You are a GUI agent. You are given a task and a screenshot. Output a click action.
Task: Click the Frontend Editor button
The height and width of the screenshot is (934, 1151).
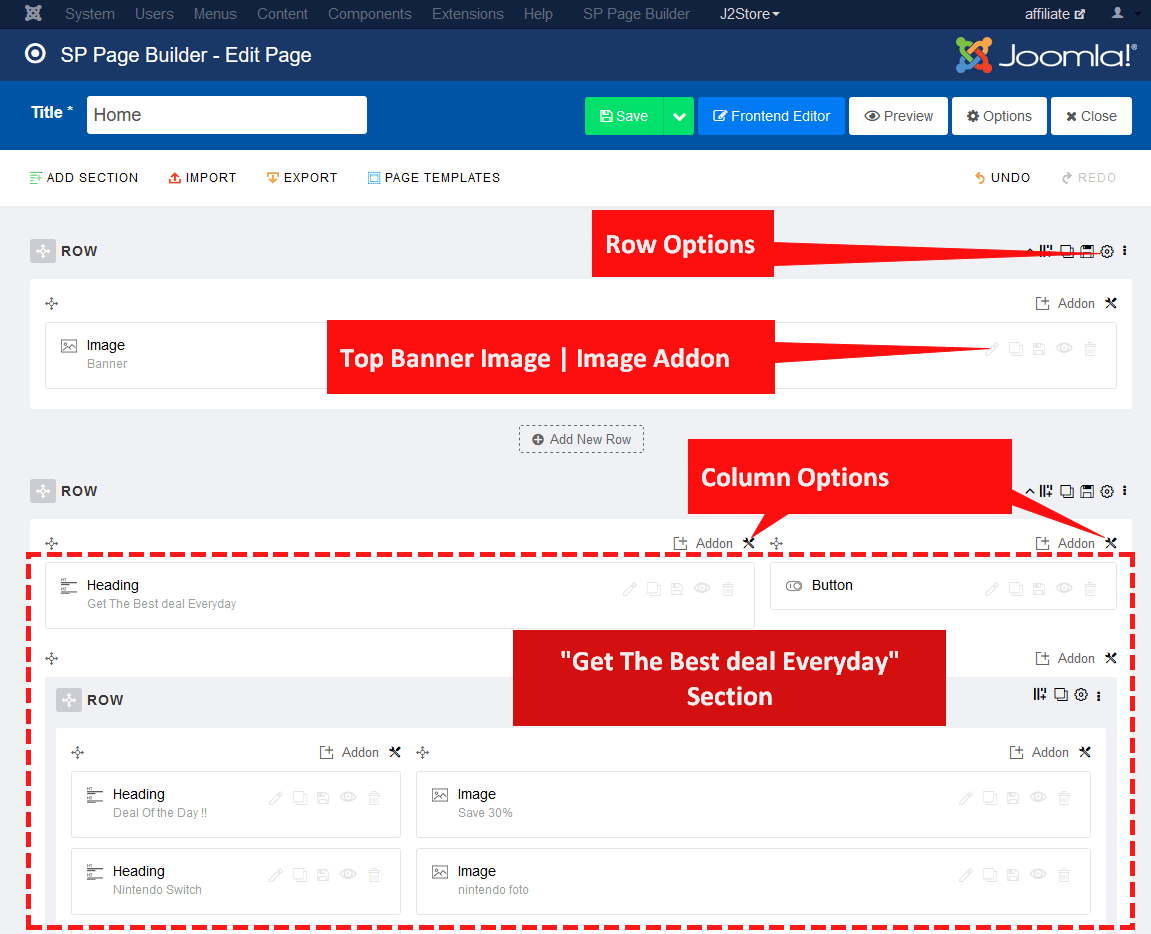[x=771, y=116]
